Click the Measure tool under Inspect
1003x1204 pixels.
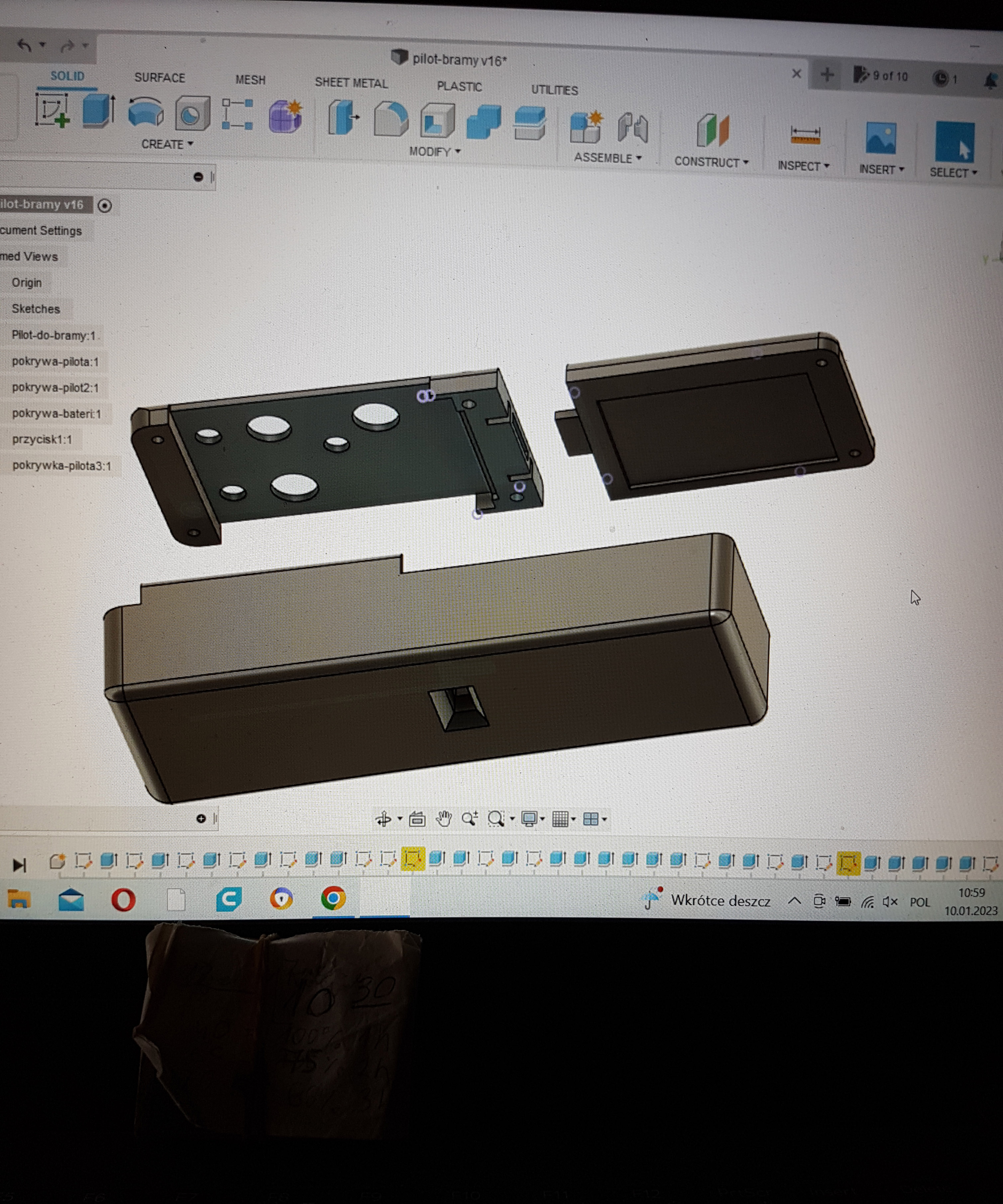805,135
